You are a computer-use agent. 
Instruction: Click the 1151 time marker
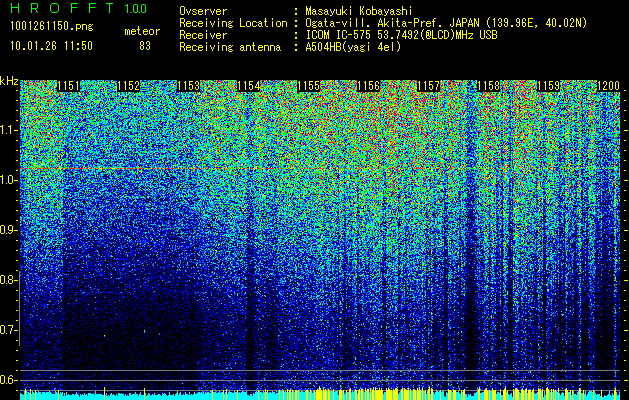point(68,86)
